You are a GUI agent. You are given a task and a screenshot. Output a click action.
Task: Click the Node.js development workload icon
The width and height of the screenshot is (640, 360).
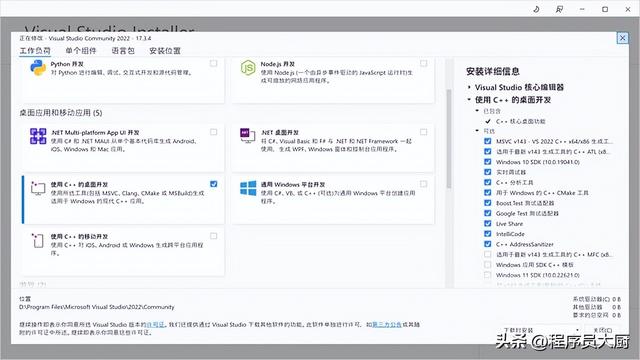click(248, 68)
